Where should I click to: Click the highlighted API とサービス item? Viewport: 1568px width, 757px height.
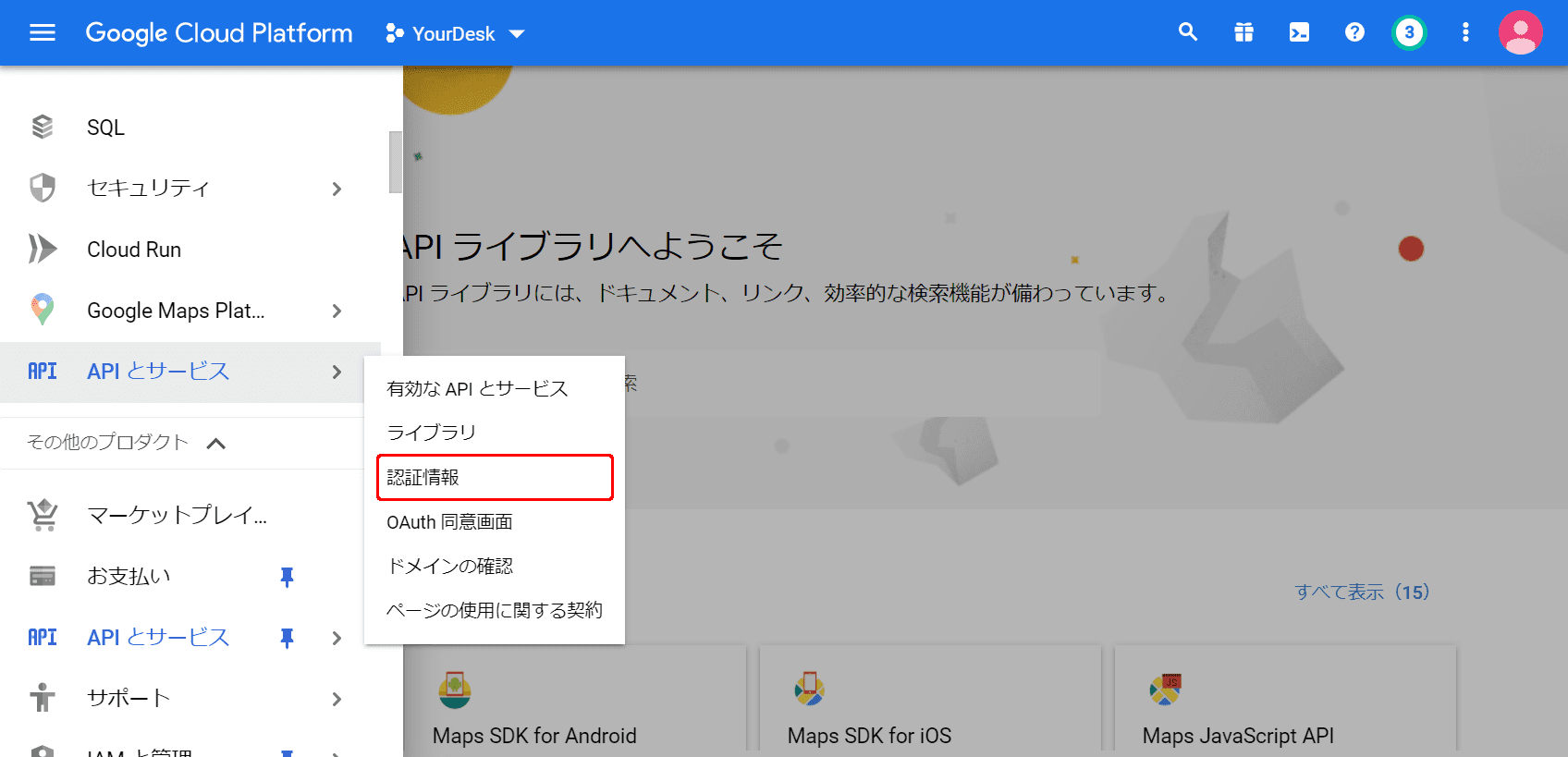(x=190, y=372)
